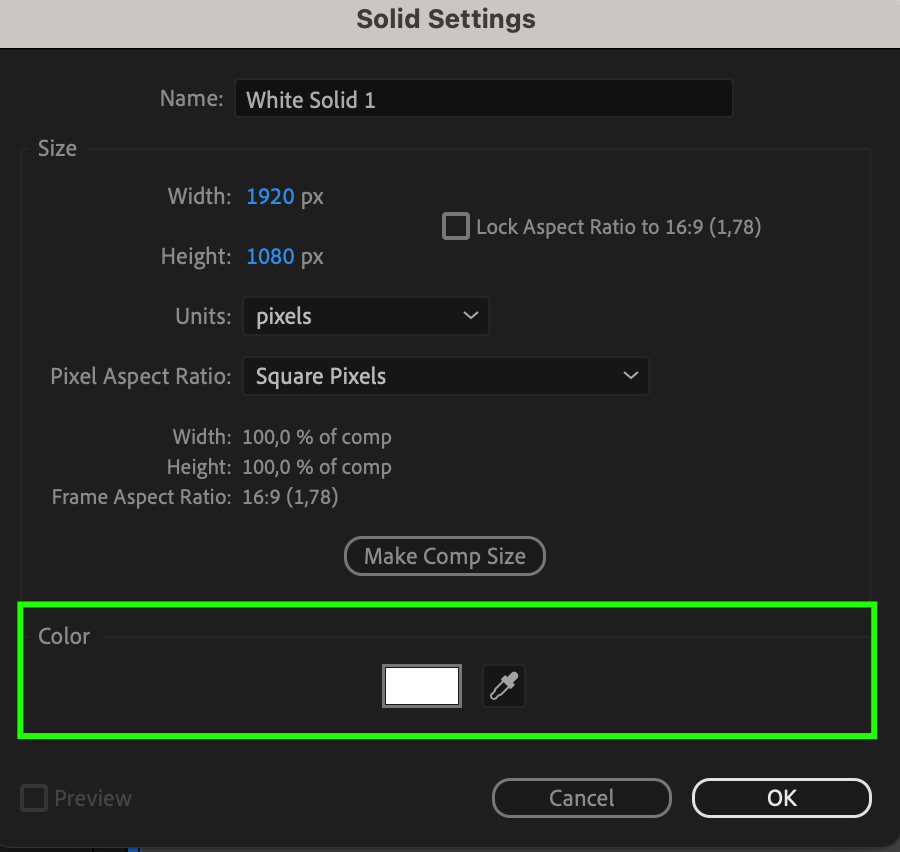Open the Units dropdown showing pixels

coord(365,317)
